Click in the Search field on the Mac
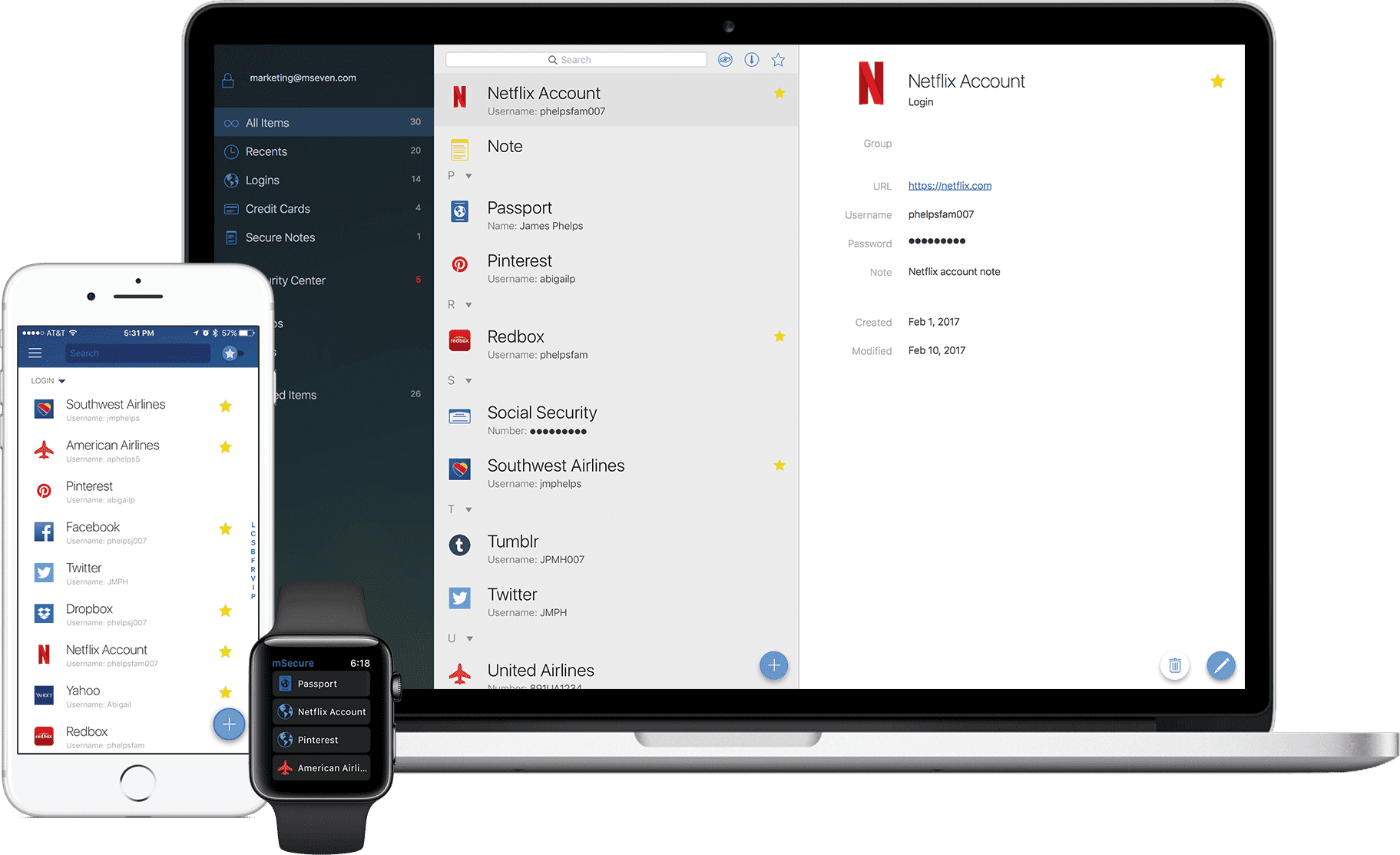The image size is (1400, 855). click(576, 59)
